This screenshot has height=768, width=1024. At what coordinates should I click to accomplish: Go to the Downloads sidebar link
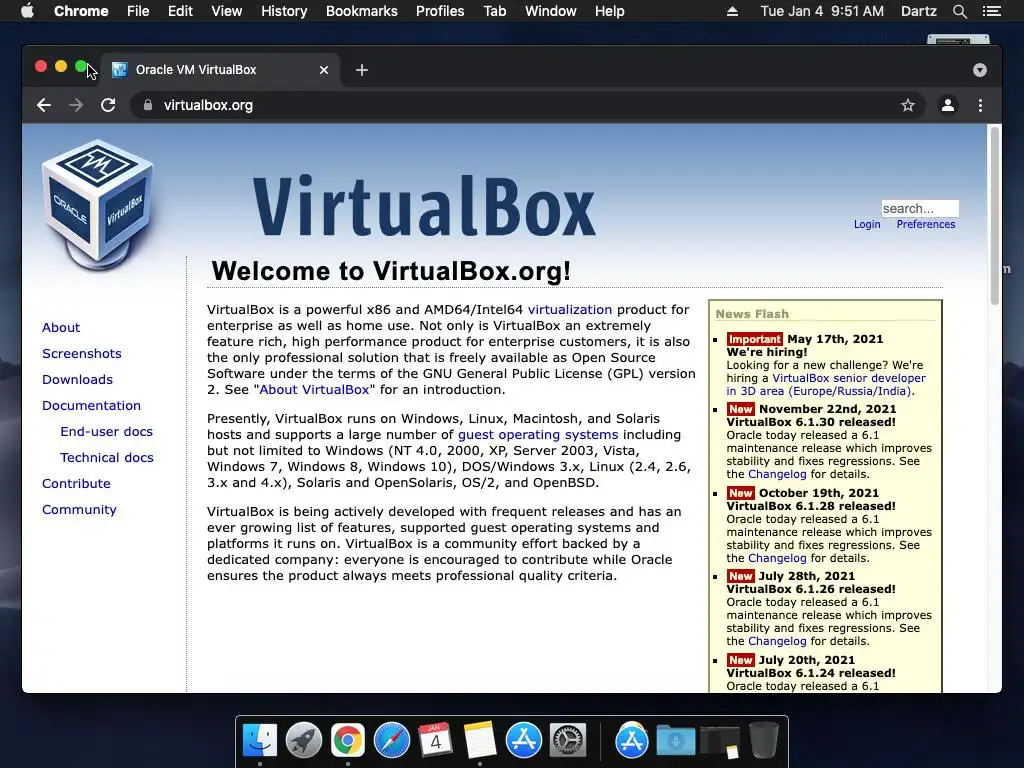[x=77, y=379]
